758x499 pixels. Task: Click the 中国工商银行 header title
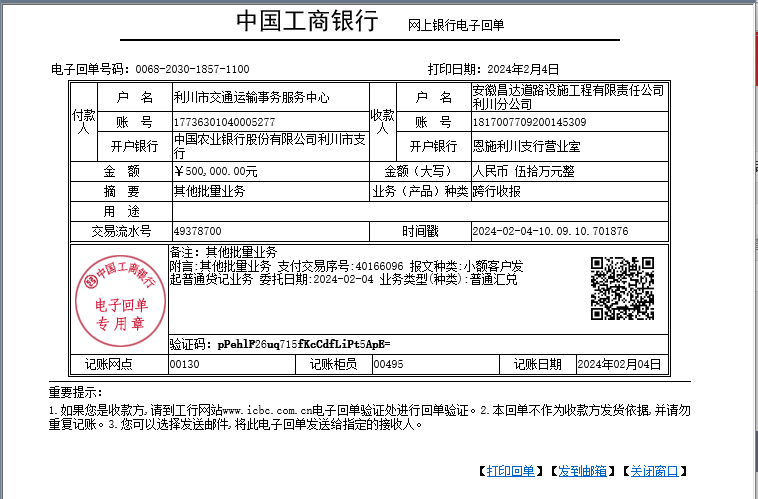coord(306,22)
